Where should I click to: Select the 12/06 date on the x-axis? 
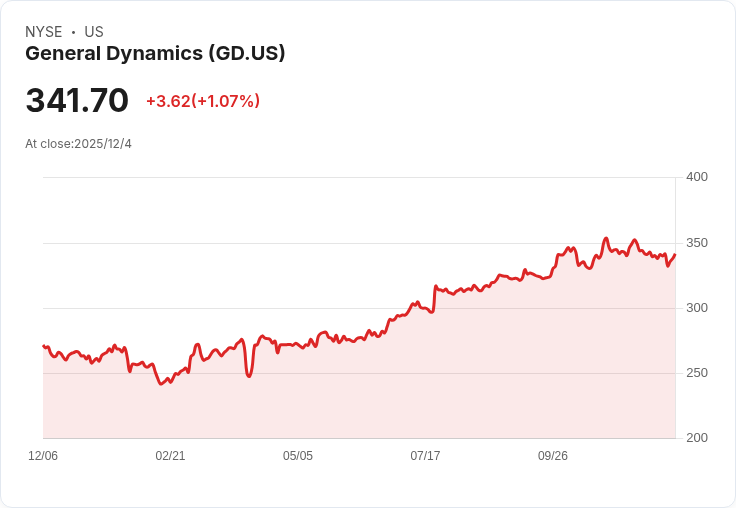click(x=43, y=456)
